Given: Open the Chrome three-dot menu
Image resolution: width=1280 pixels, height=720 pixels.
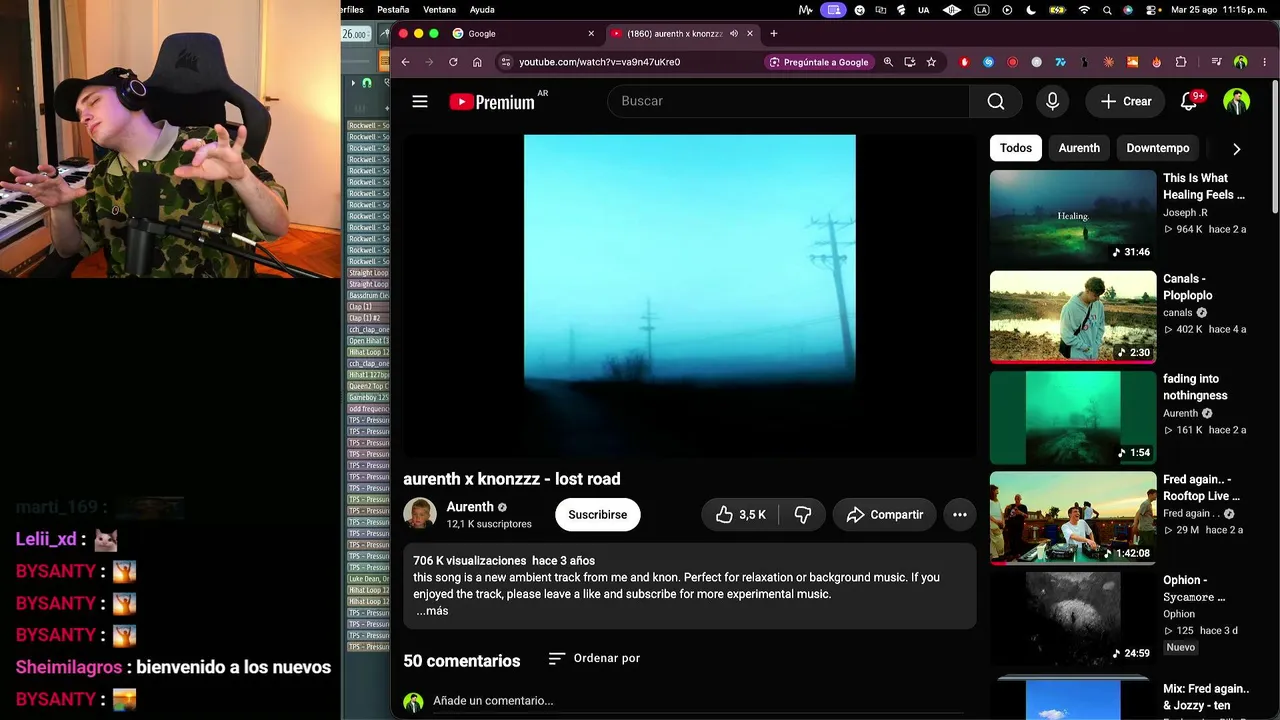Looking at the screenshot, I should 1265,62.
